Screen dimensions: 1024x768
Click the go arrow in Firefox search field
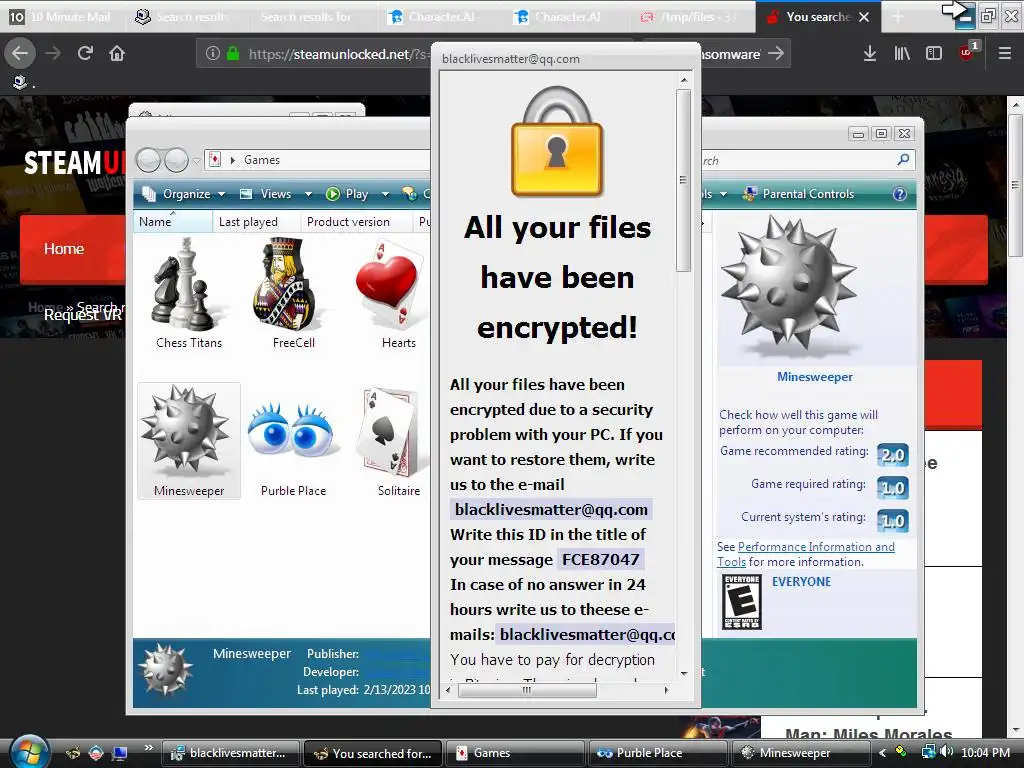coord(776,53)
